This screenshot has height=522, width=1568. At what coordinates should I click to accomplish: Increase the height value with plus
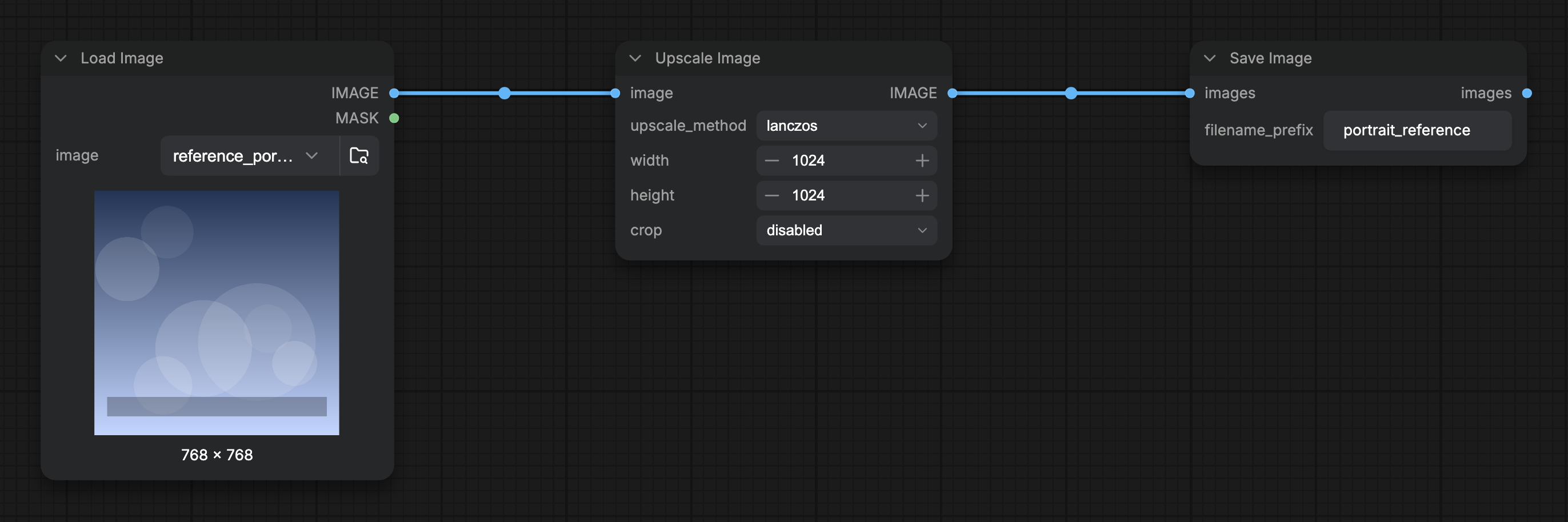coord(922,195)
